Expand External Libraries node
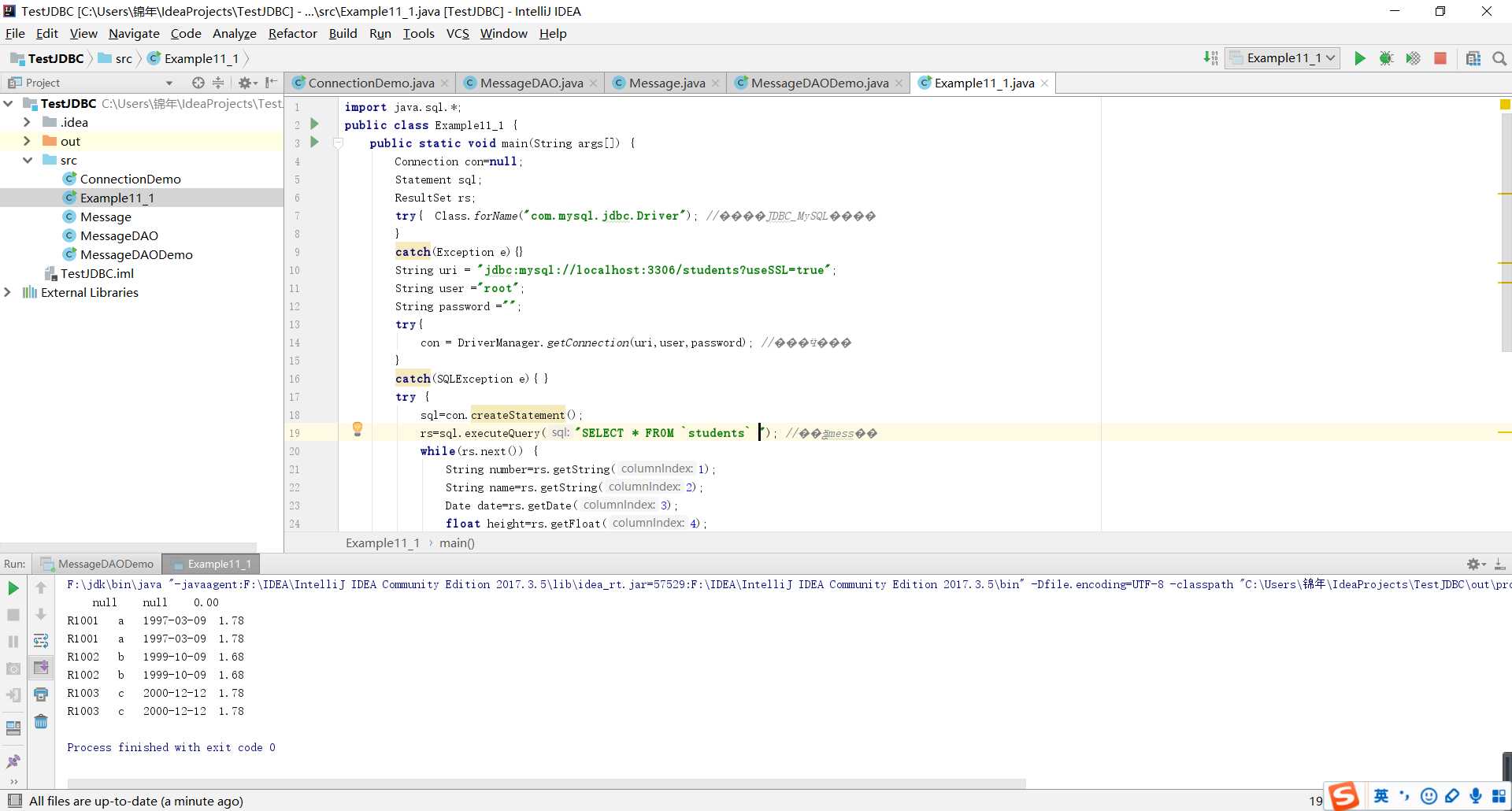The width and height of the screenshot is (1512, 811). [9, 292]
